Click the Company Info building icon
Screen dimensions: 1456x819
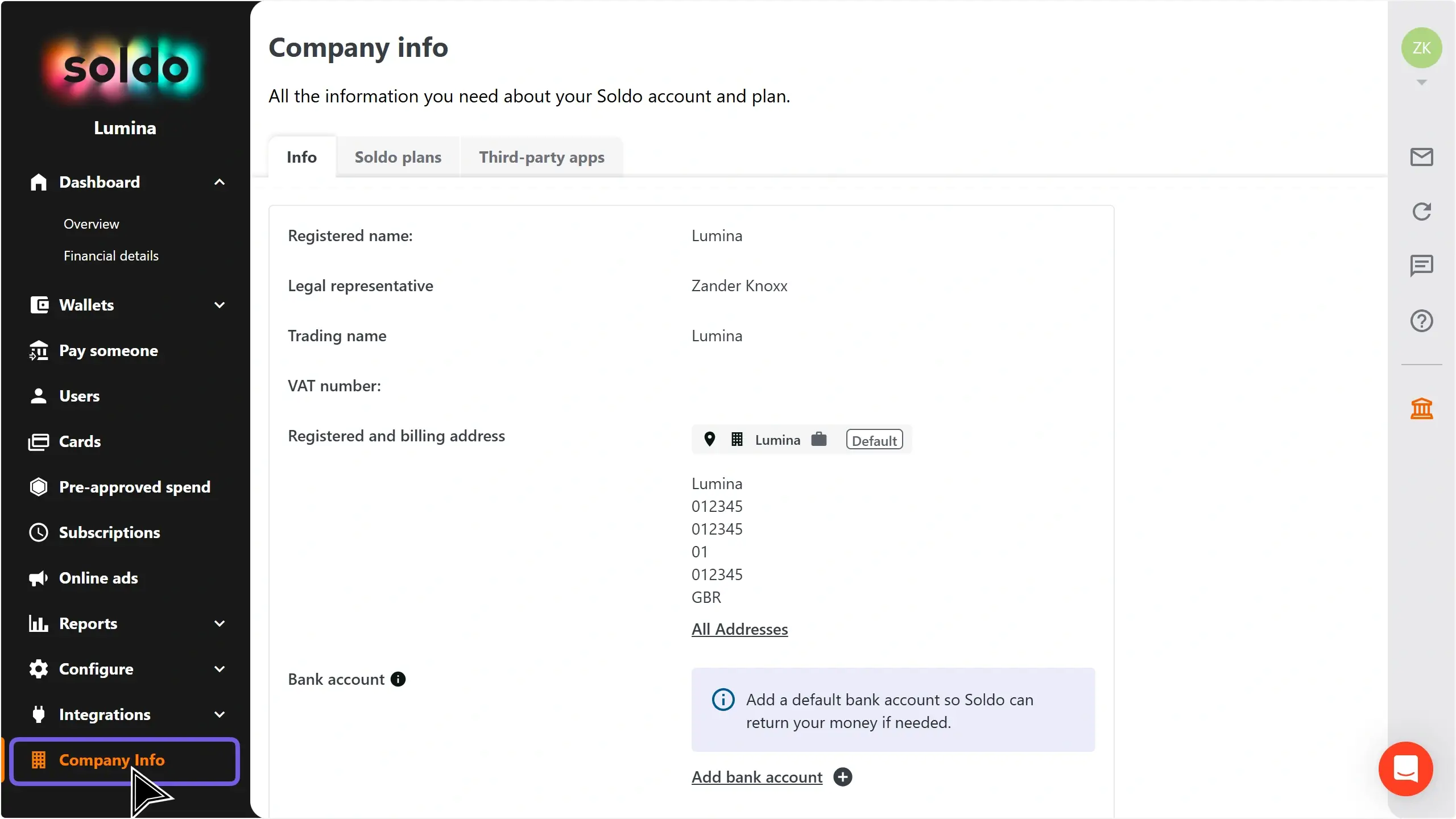39,760
